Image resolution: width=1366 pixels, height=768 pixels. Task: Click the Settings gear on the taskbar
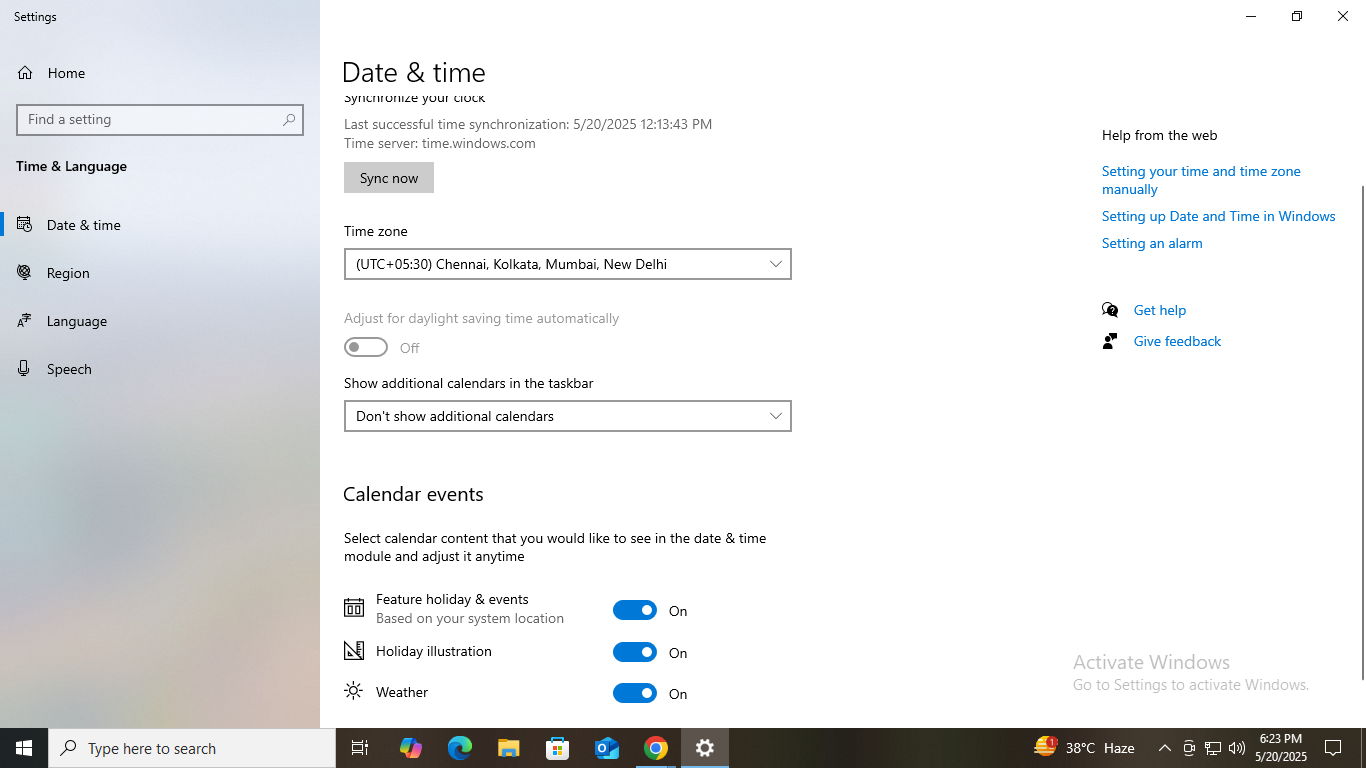[x=705, y=748]
